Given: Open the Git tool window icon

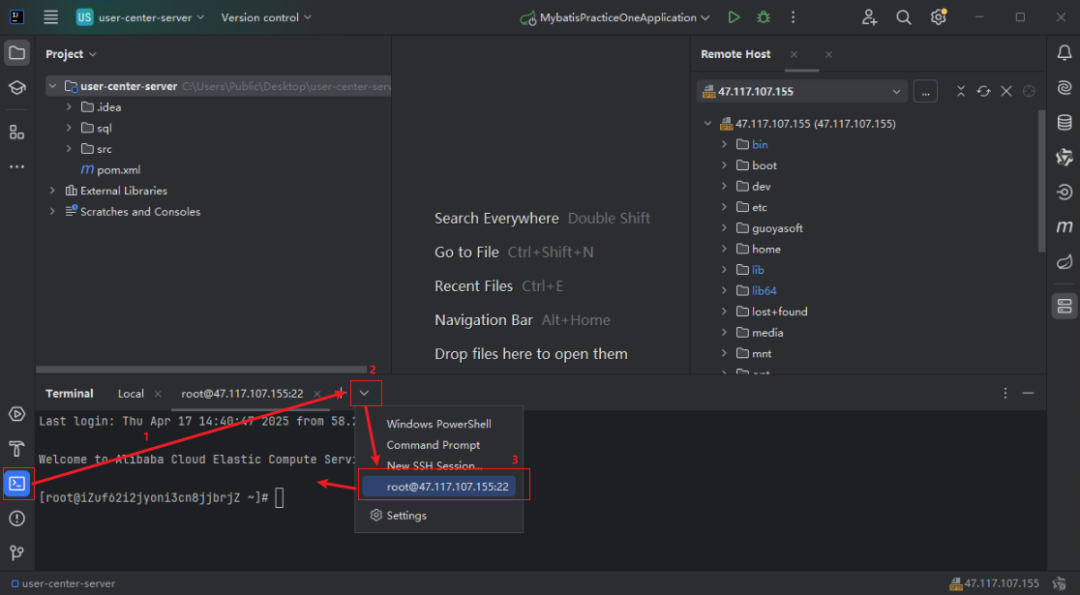Looking at the screenshot, I should [17, 552].
